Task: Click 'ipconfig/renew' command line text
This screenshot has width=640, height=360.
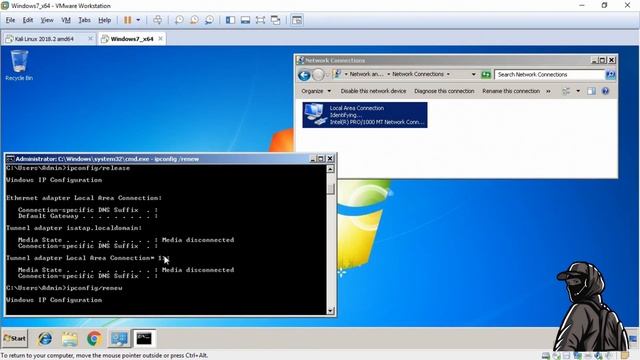Action: [x=94, y=288]
